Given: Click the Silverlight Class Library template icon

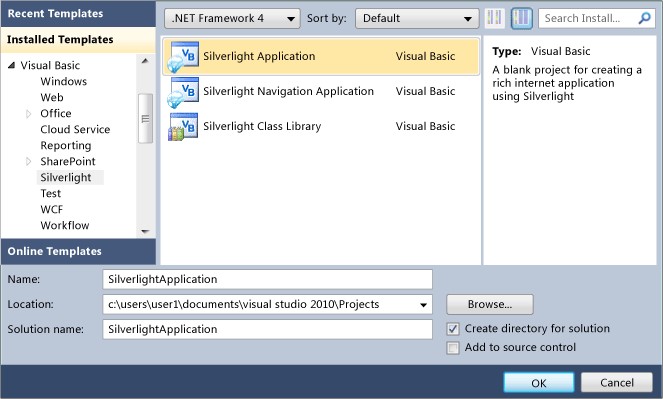Looking at the screenshot, I should [183, 127].
